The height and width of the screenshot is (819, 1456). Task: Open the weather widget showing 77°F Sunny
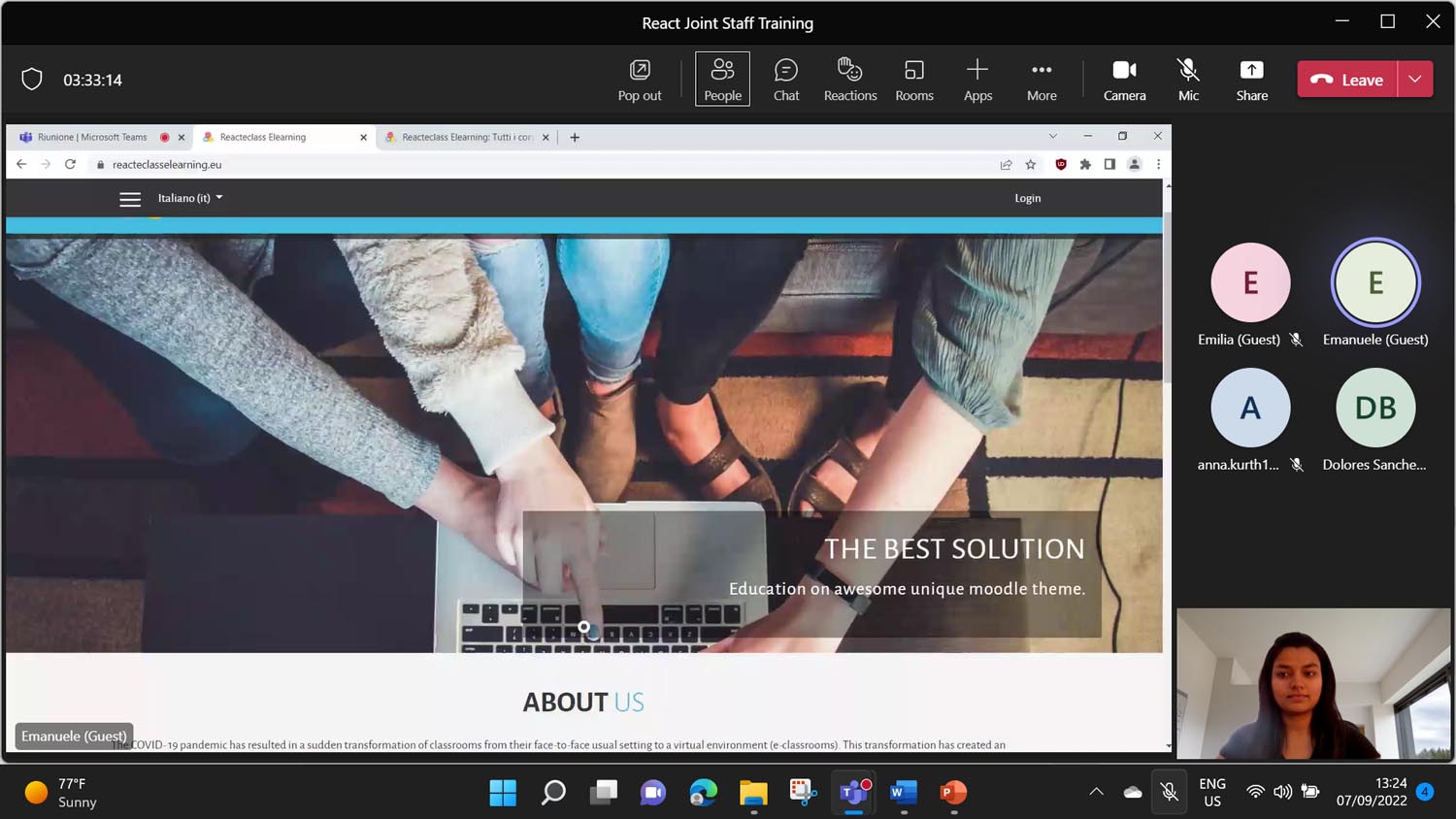[x=60, y=793]
